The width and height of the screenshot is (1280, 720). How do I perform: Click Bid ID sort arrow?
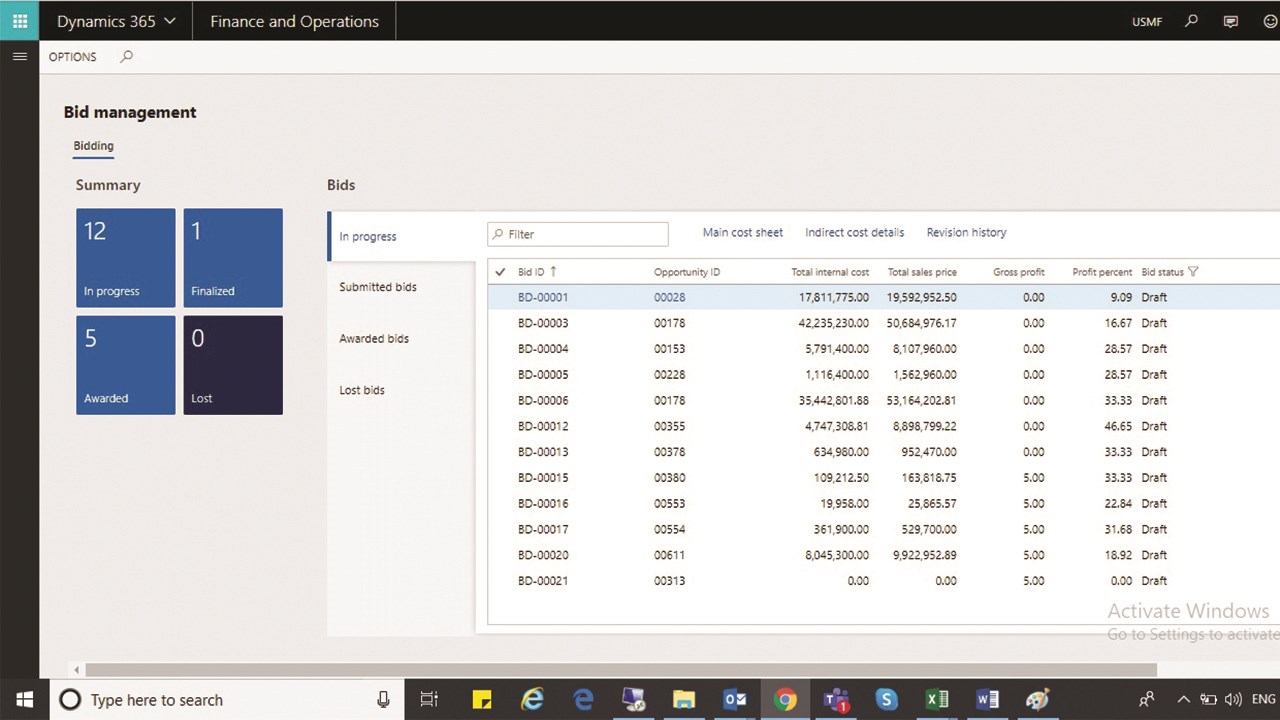[x=553, y=272]
